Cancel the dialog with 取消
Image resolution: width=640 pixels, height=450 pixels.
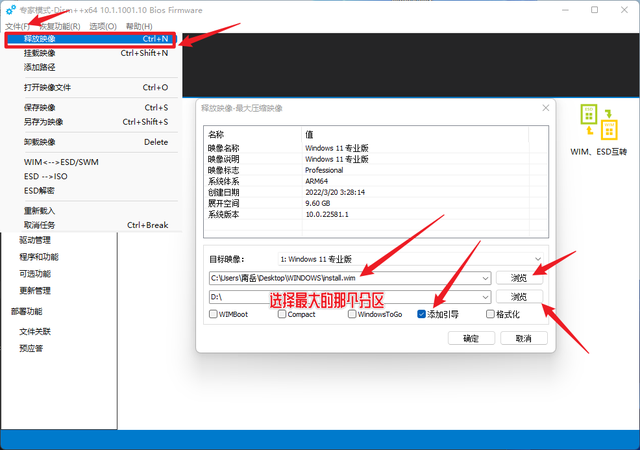523,338
